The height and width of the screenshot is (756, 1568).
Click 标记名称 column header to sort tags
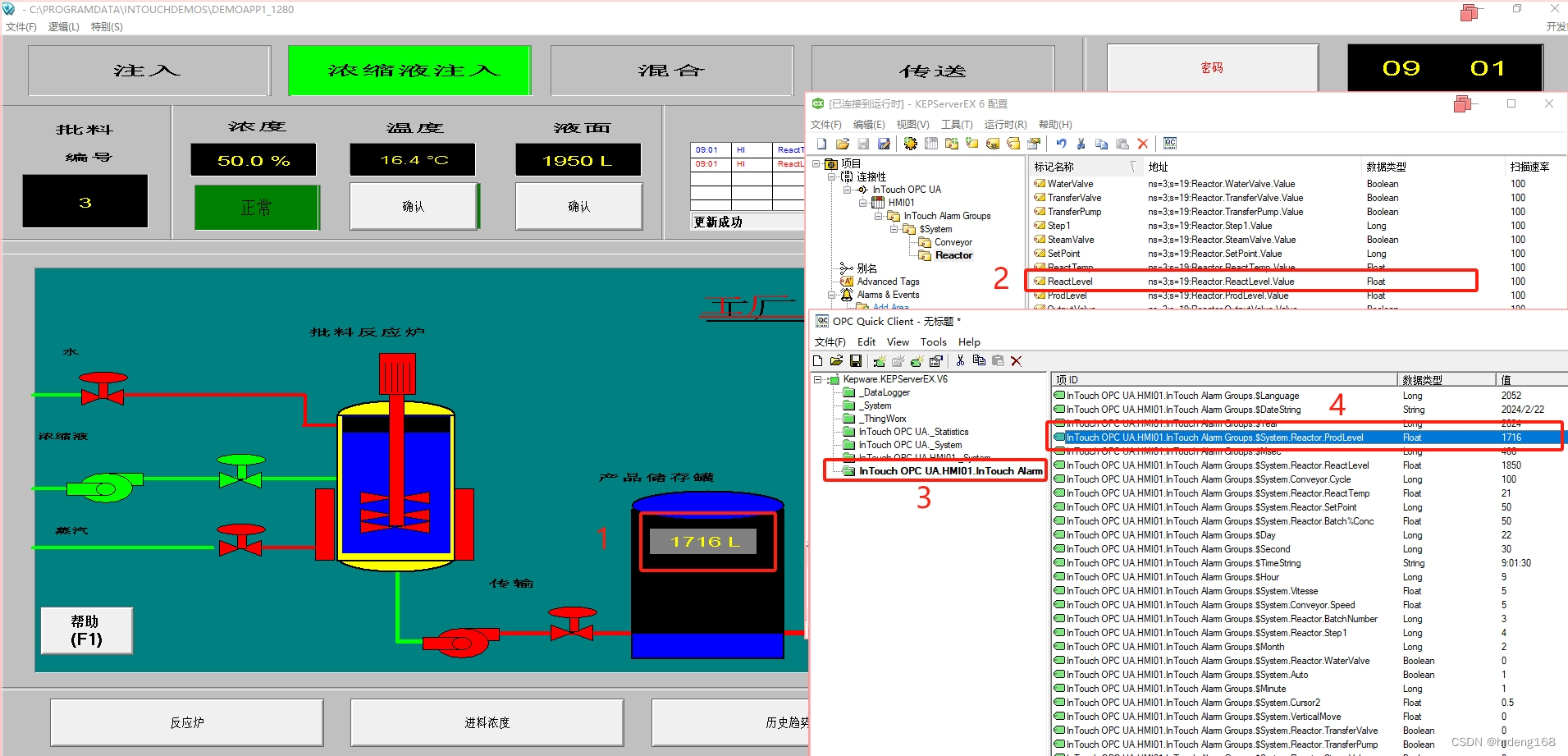[1086, 167]
